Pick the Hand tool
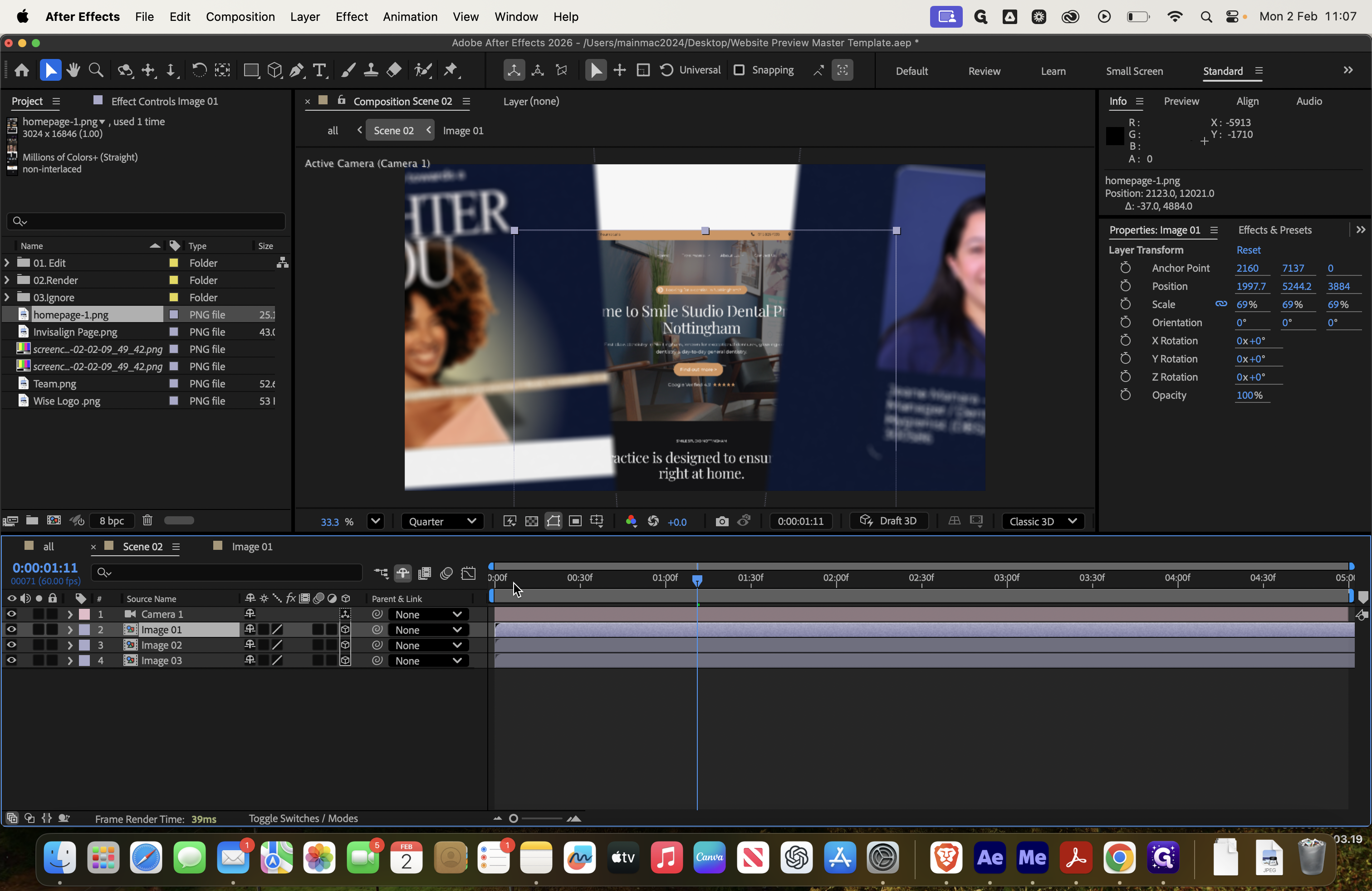 coord(73,70)
